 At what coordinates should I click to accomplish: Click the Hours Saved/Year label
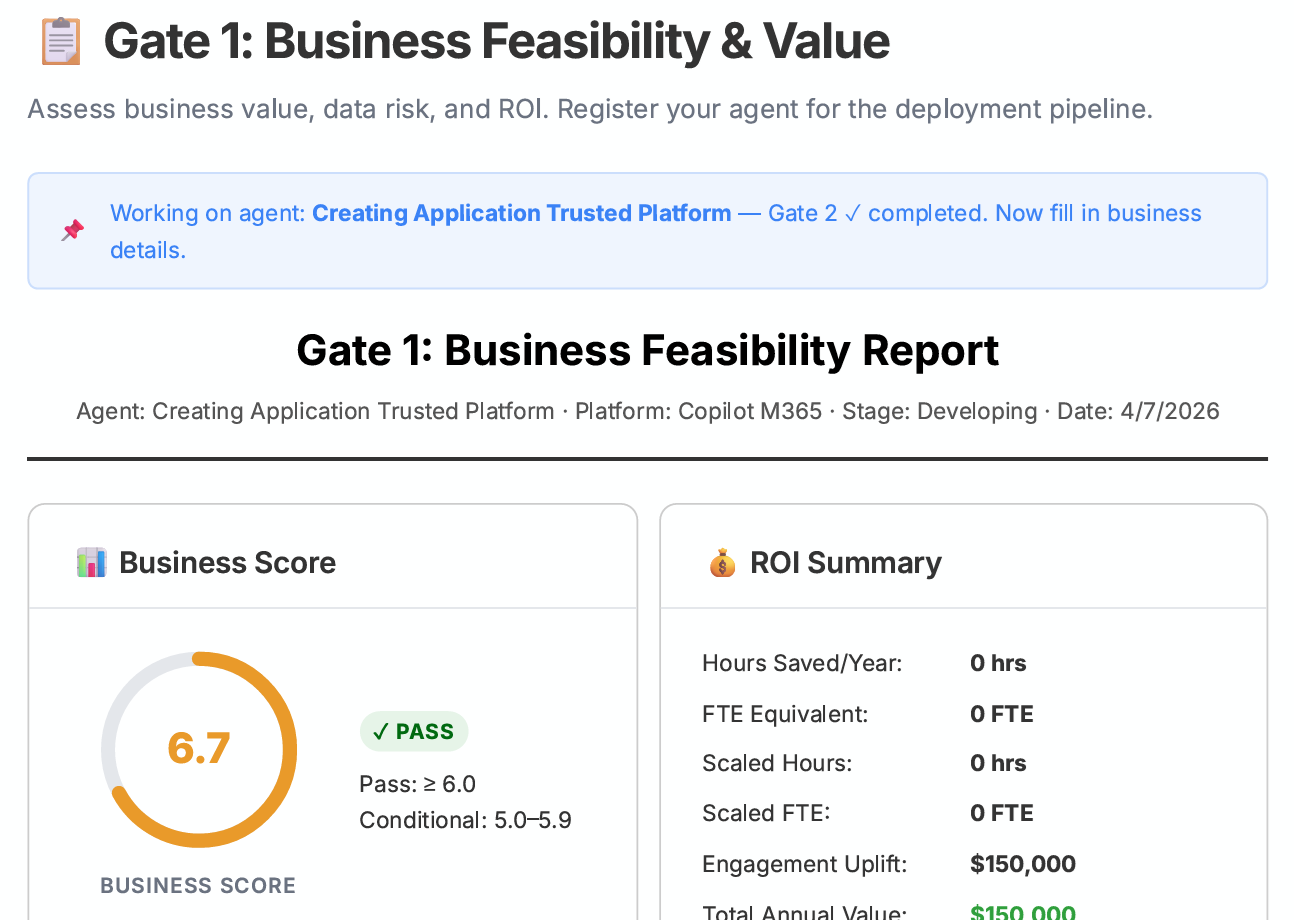802,663
